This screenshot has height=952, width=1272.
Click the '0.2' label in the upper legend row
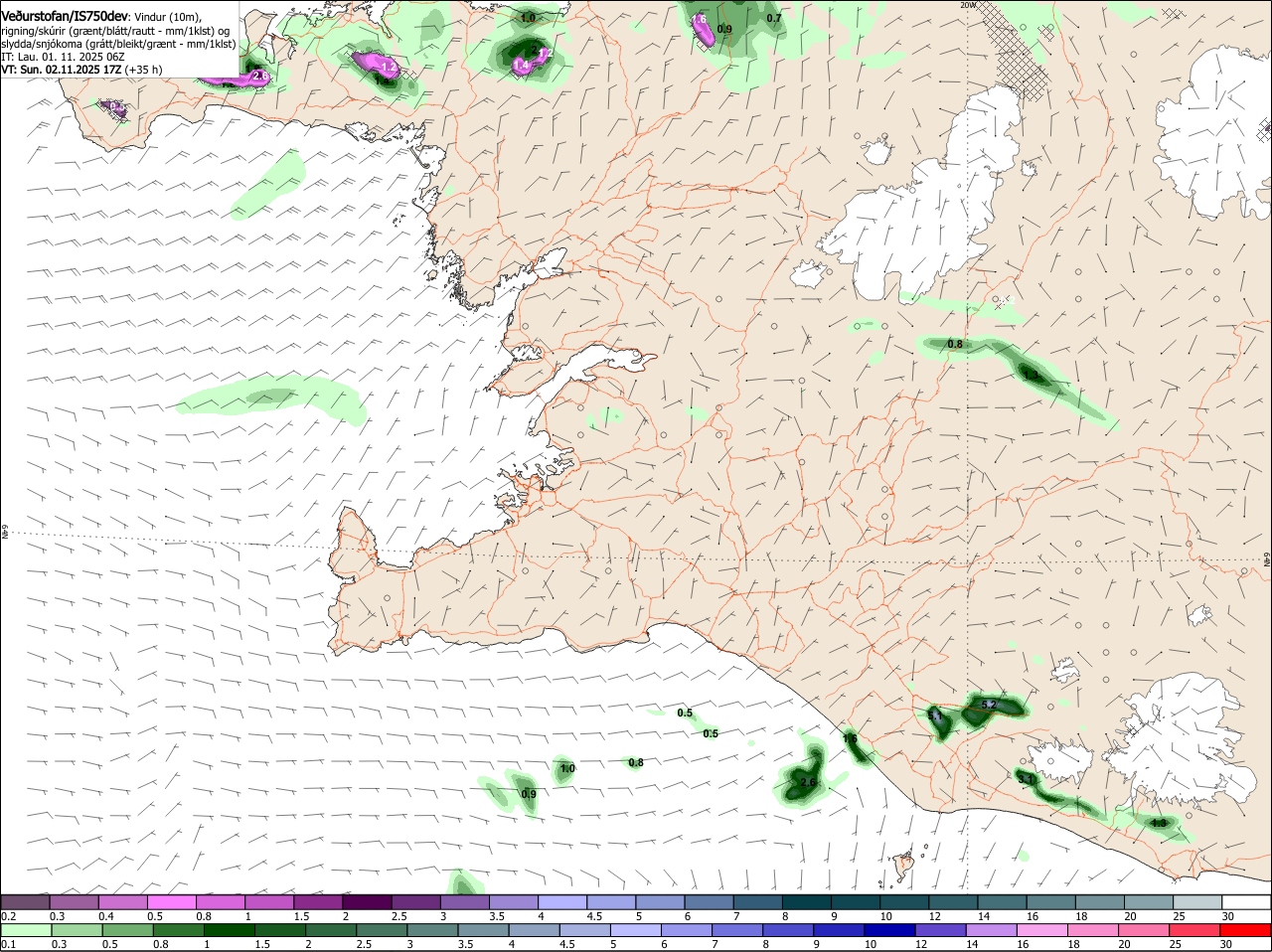tap(8, 916)
